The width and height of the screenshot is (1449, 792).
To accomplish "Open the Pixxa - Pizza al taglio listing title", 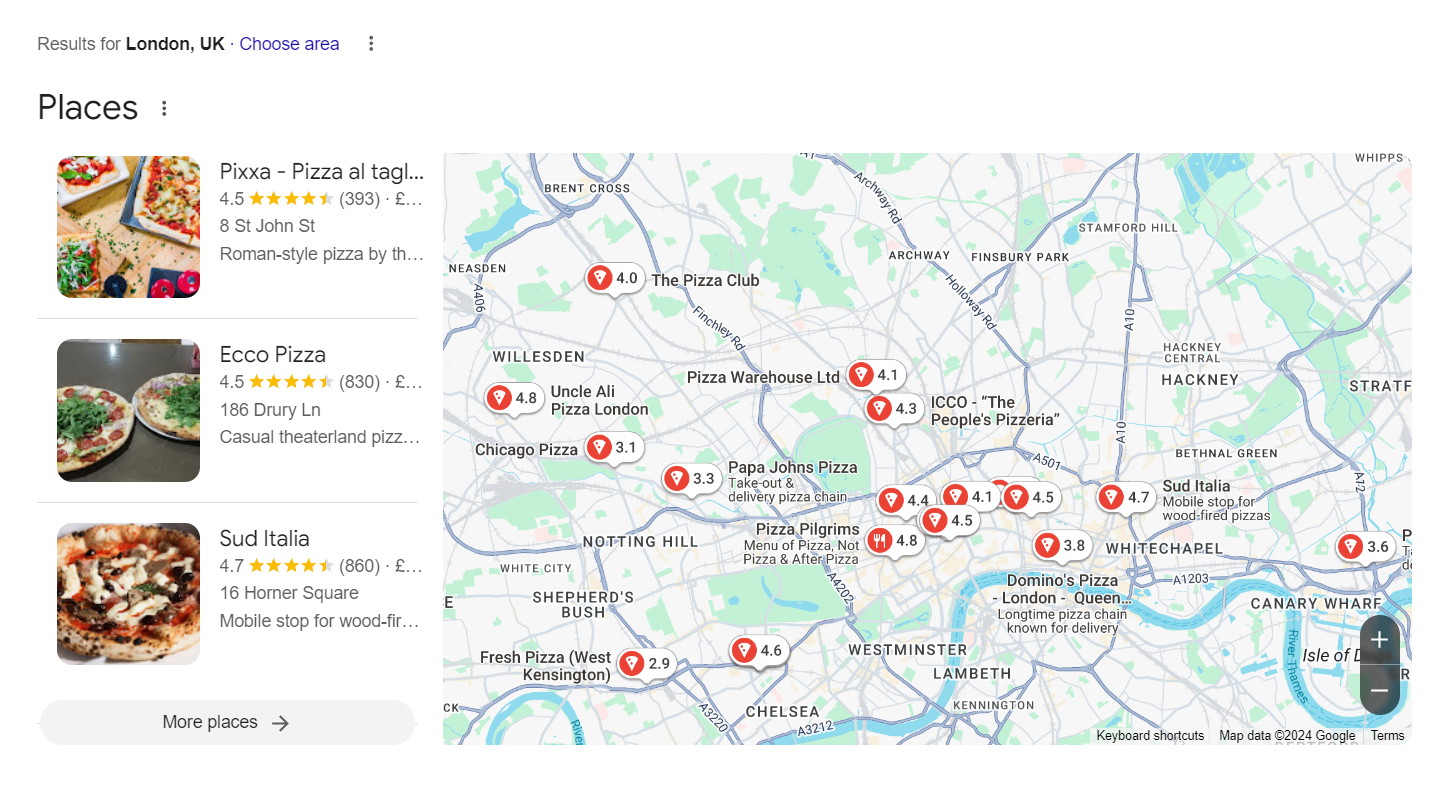I will click(322, 171).
